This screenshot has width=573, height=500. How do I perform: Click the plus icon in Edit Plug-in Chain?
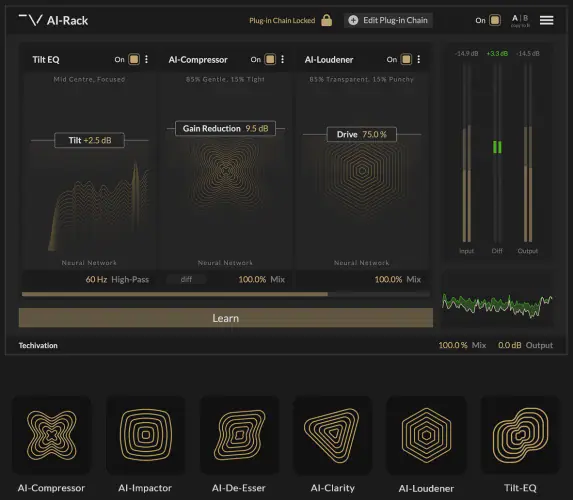click(x=353, y=20)
